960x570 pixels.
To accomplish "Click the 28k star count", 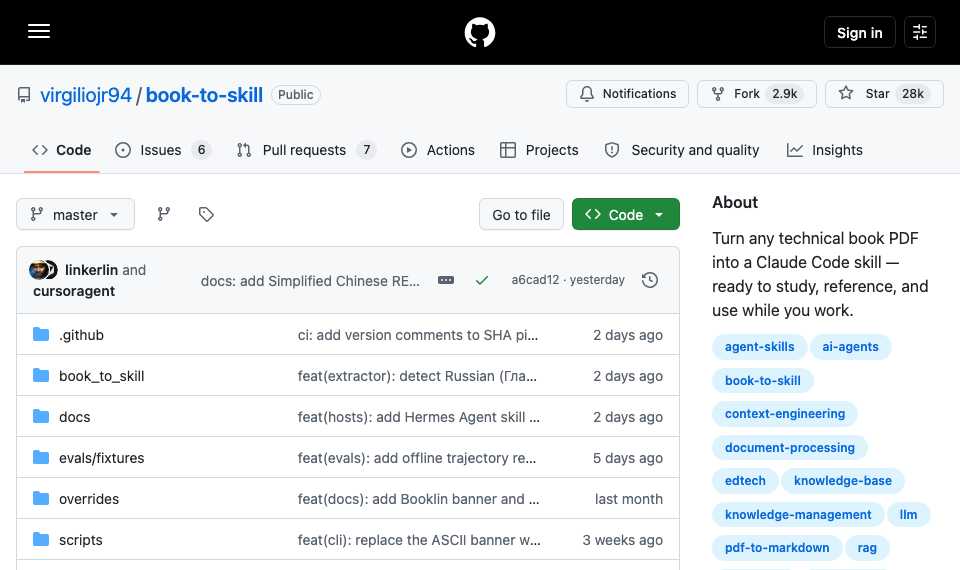I will [x=913, y=94].
